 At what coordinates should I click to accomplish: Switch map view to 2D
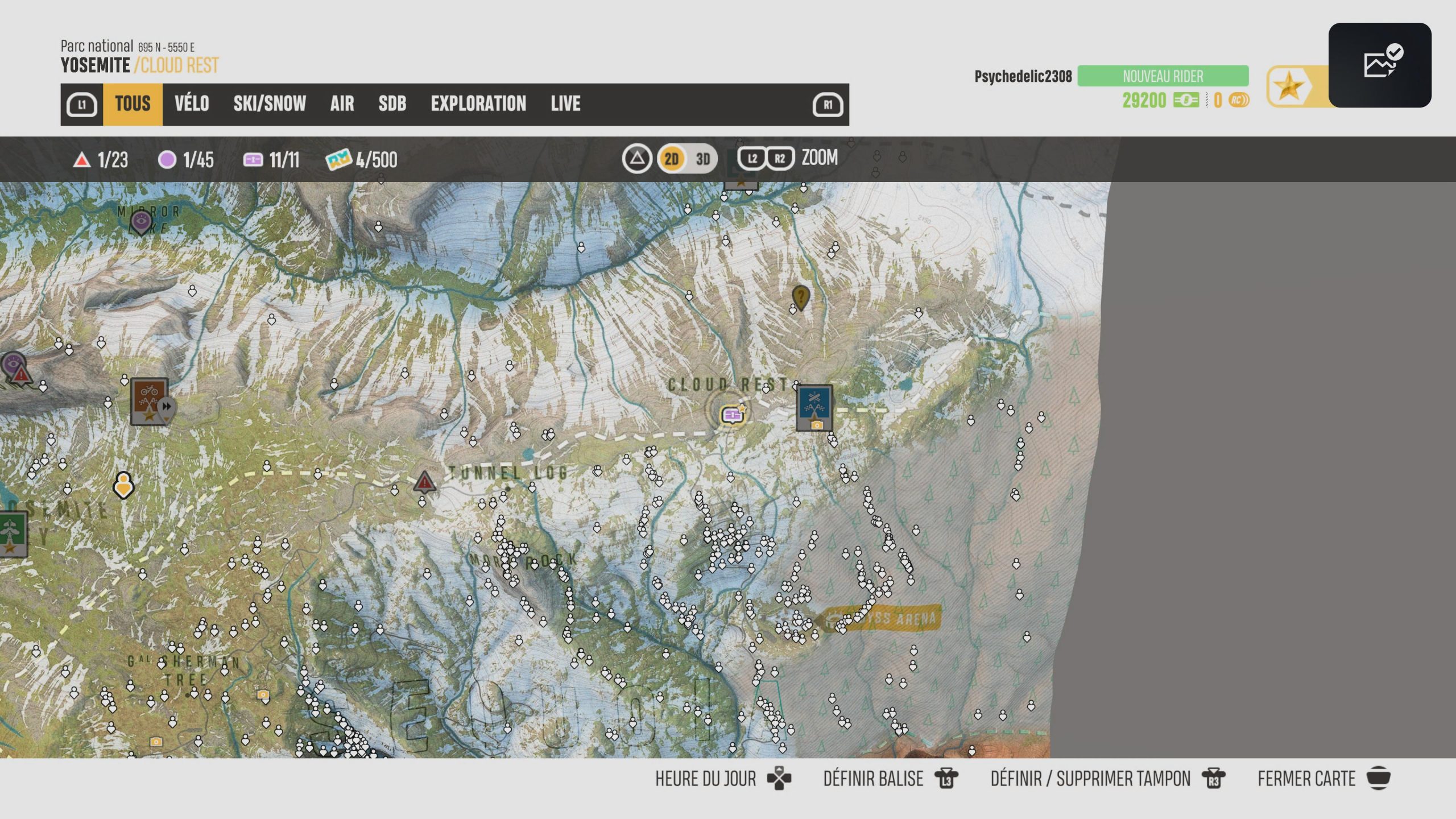(671, 159)
